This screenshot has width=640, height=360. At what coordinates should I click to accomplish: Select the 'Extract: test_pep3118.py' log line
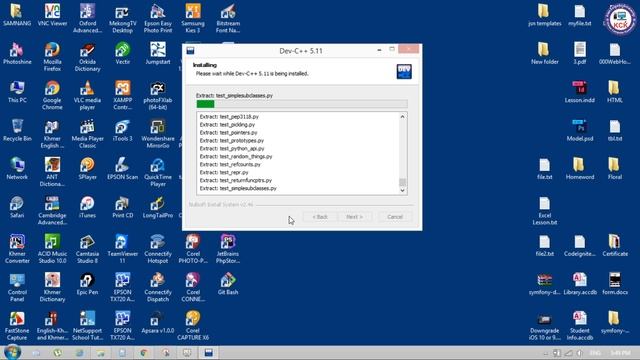pyautogui.click(x=229, y=117)
